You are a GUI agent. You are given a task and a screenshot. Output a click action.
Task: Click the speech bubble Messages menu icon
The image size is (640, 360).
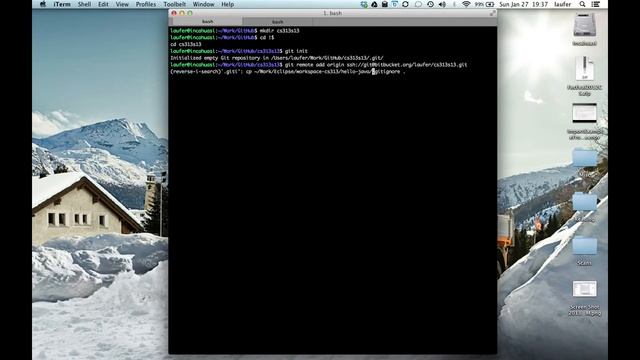(418, 4)
